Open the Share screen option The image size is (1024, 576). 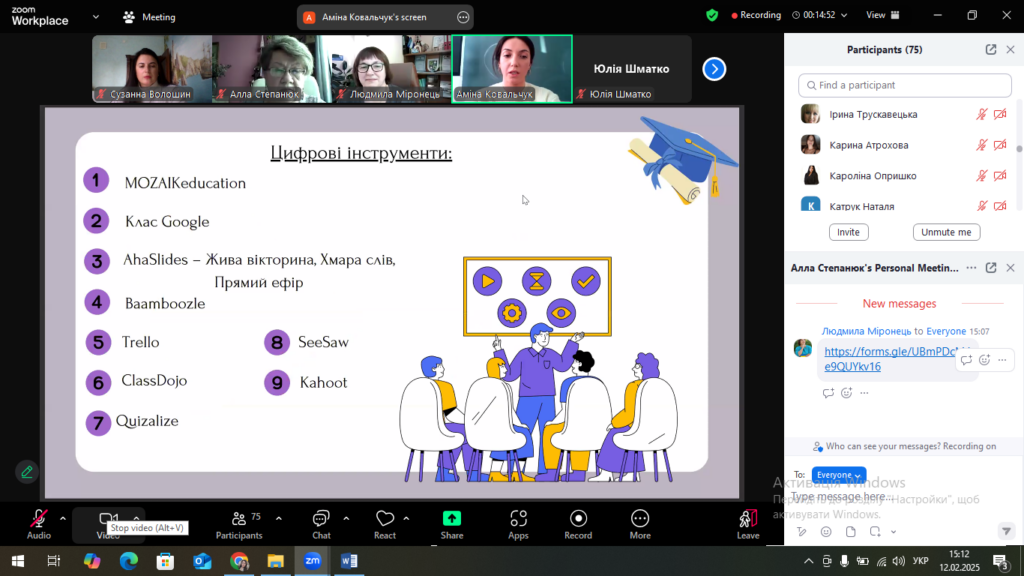tap(452, 522)
